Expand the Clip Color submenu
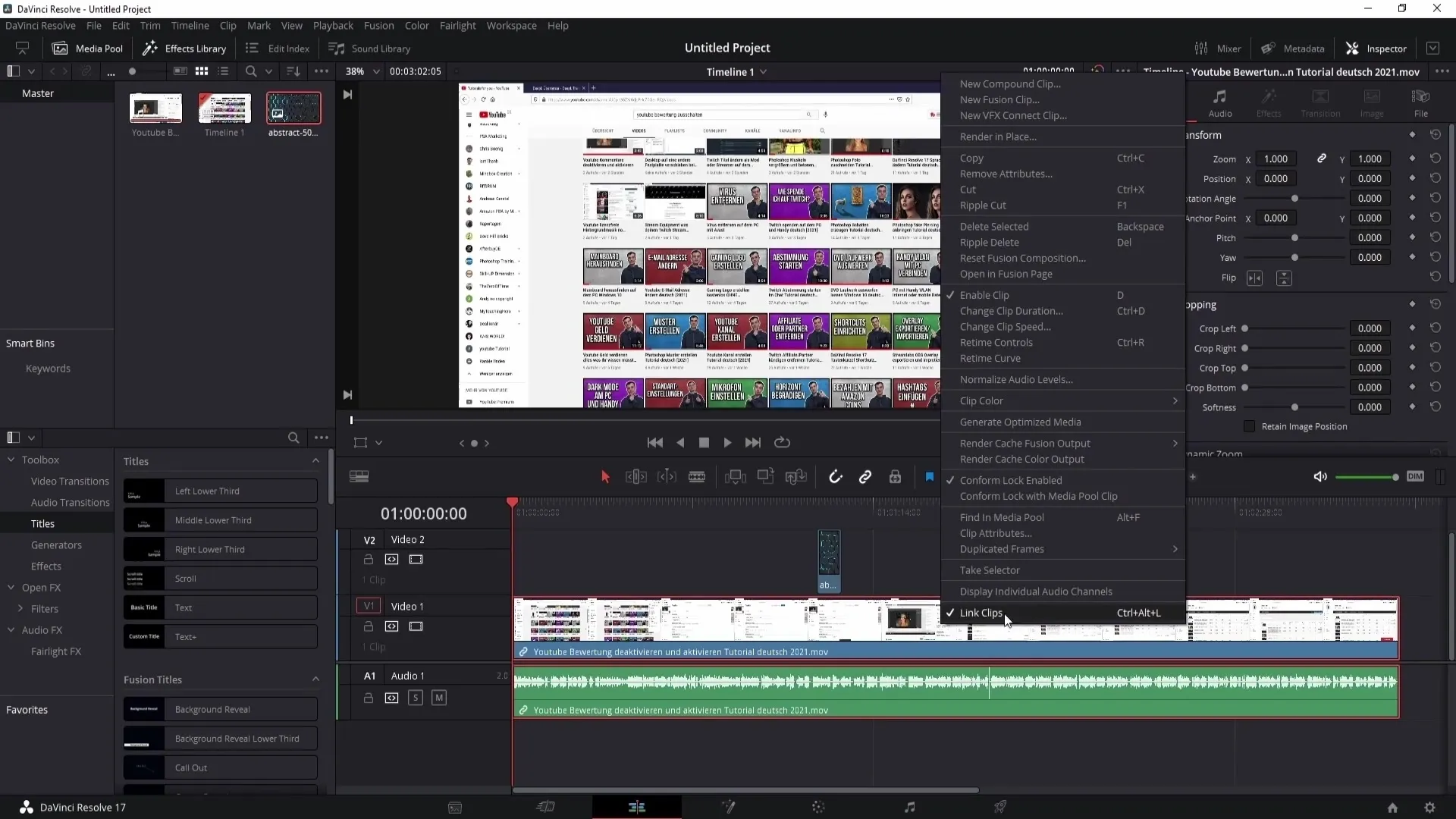 pyautogui.click(x=1062, y=400)
